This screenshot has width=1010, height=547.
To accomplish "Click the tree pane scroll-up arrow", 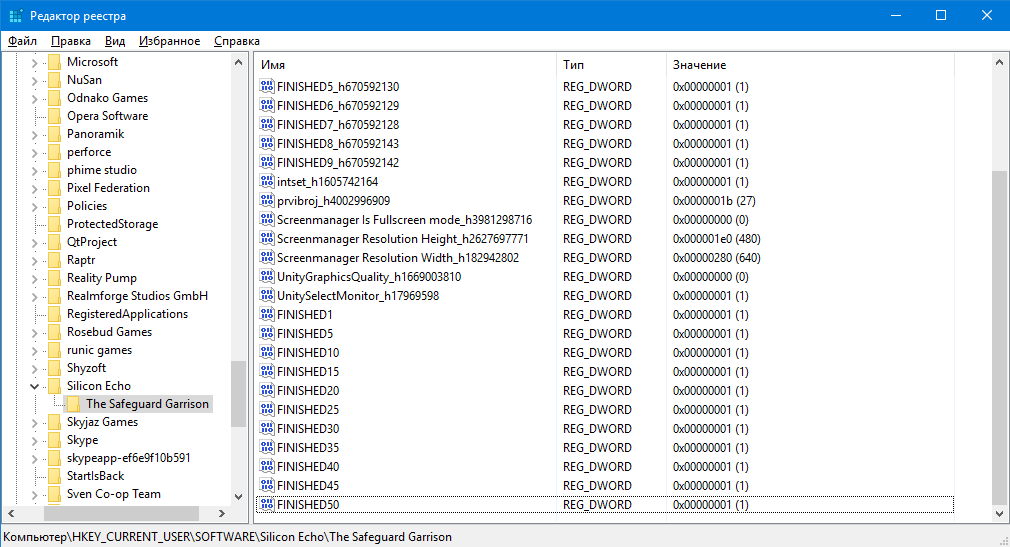I will click(x=238, y=62).
